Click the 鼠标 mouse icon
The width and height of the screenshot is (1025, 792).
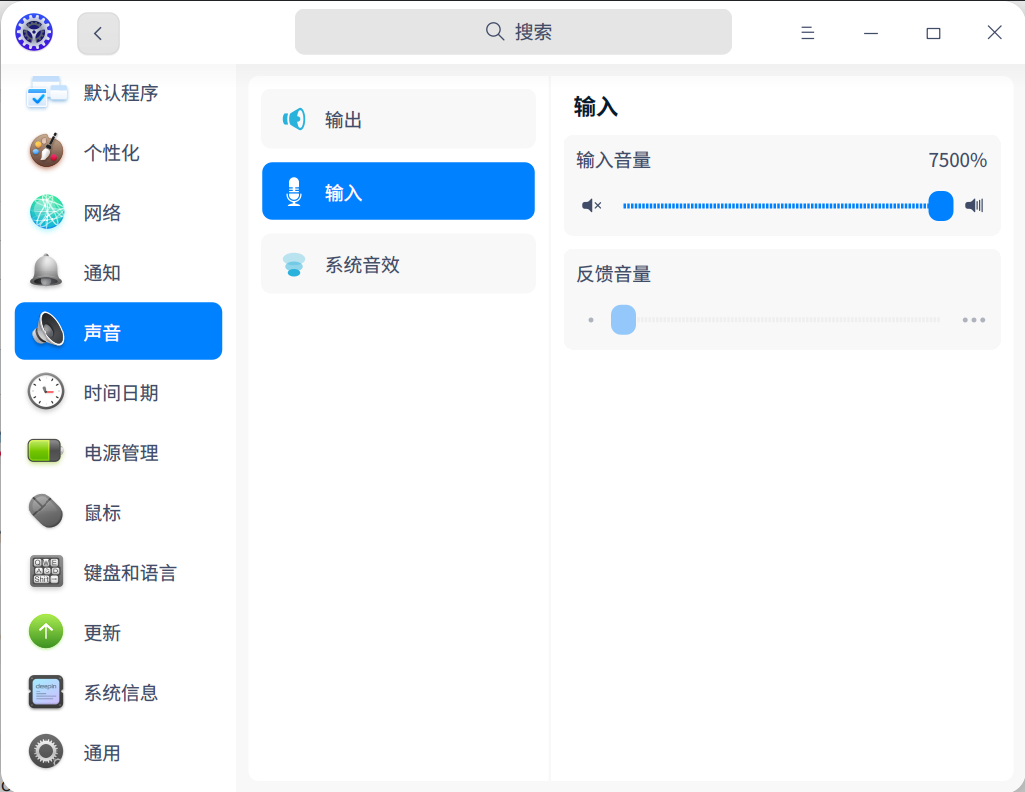(x=46, y=510)
